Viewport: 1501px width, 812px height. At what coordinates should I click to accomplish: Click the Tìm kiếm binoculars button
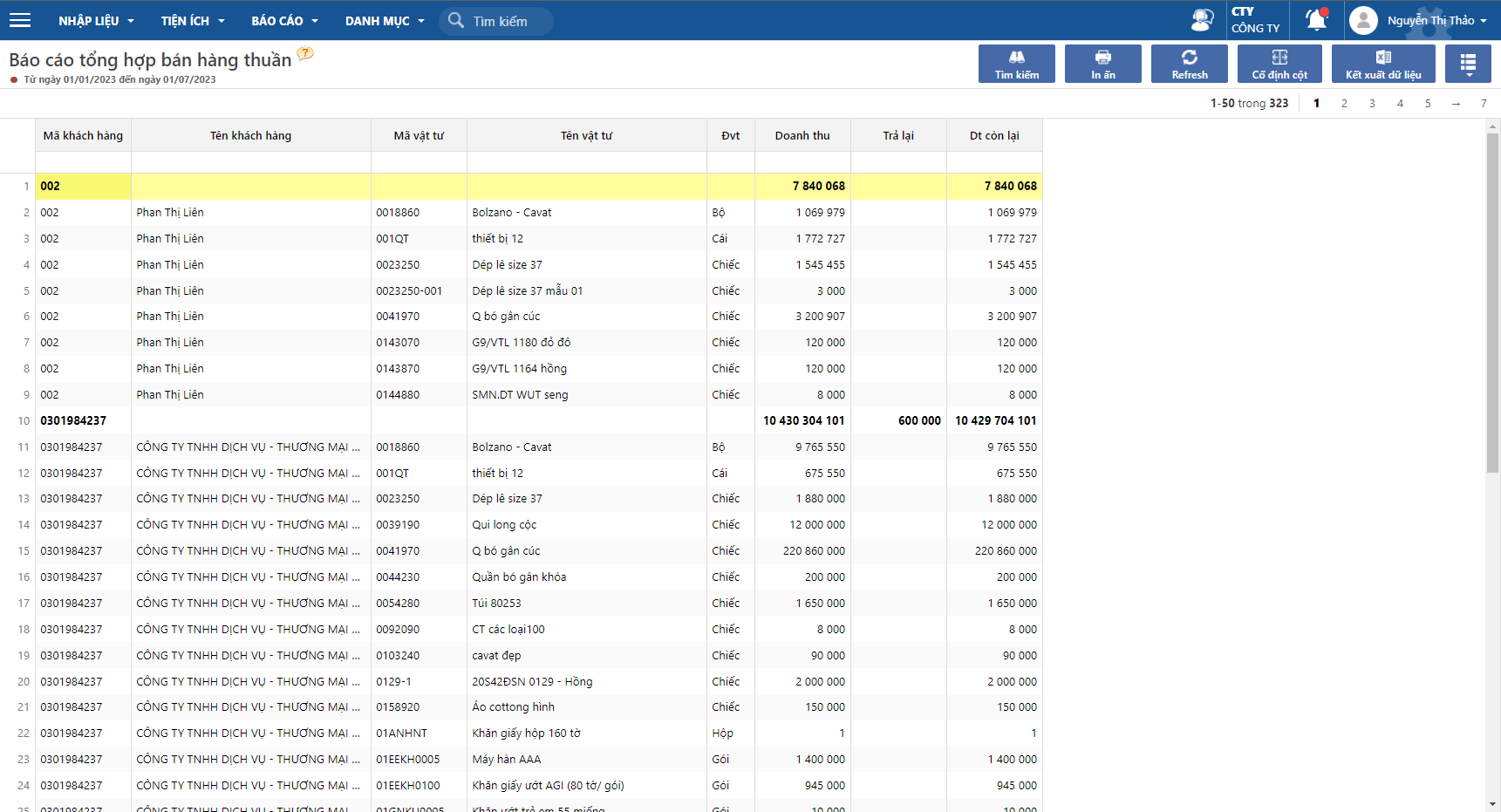pos(1017,64)
